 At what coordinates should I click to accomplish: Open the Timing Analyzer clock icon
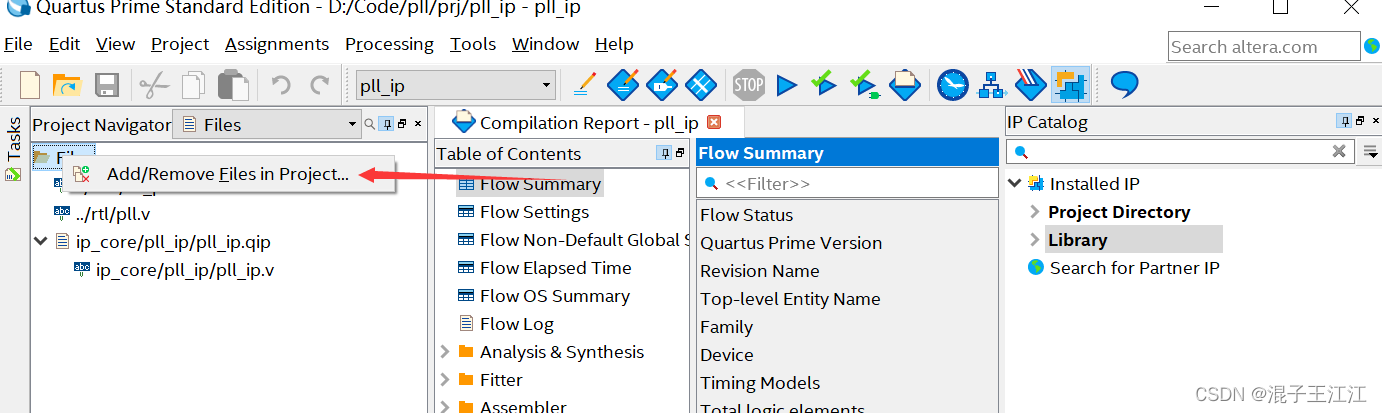click(953, 85)
